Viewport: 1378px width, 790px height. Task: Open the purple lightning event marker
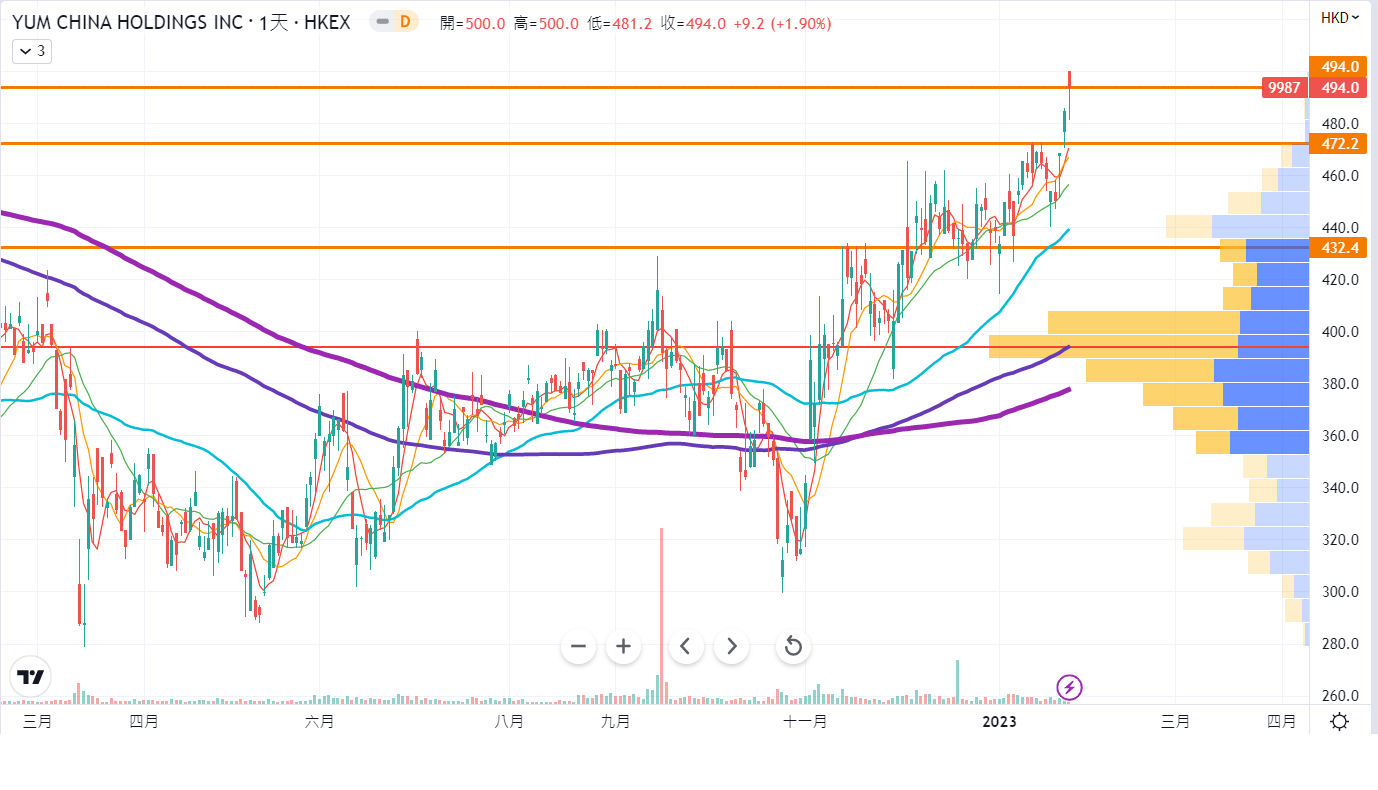[x=1070, y=687]
